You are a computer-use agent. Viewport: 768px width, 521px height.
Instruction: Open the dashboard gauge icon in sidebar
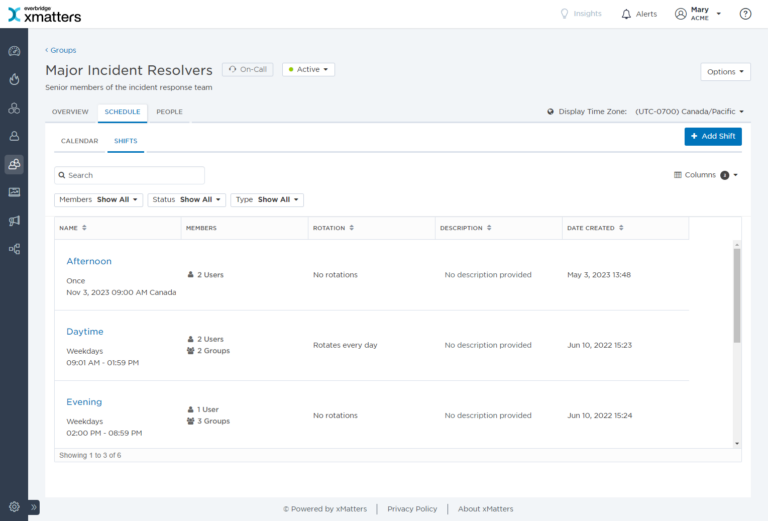coord(14,51)
